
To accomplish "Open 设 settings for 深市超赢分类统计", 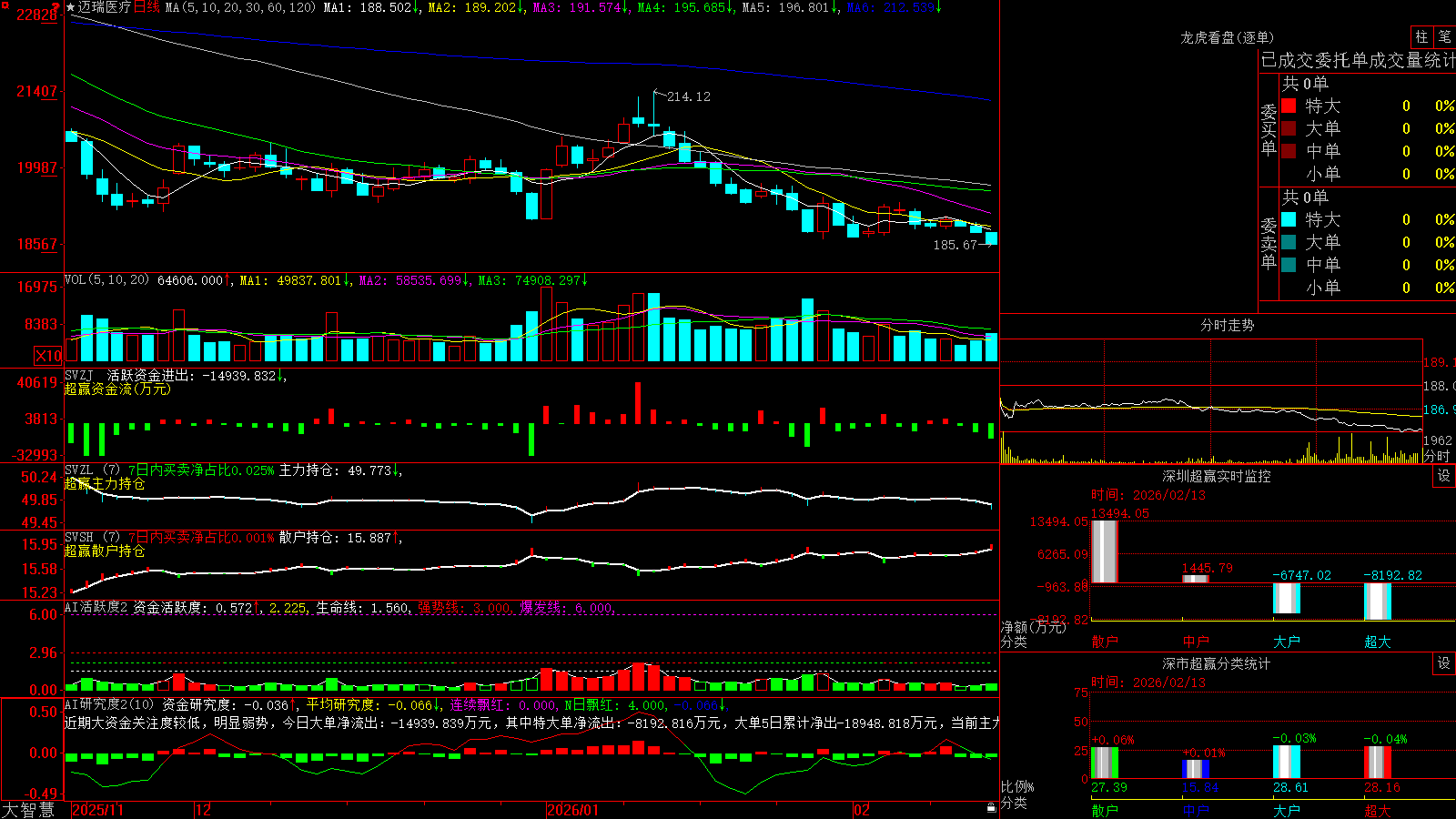I will click(x=1444, y=663).
